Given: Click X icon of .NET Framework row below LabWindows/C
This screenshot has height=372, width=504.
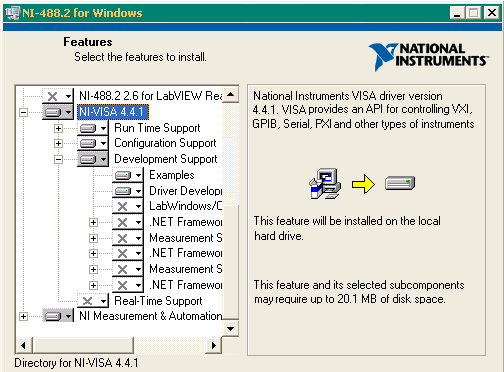Looking at the screenshot, I should 128,222.
